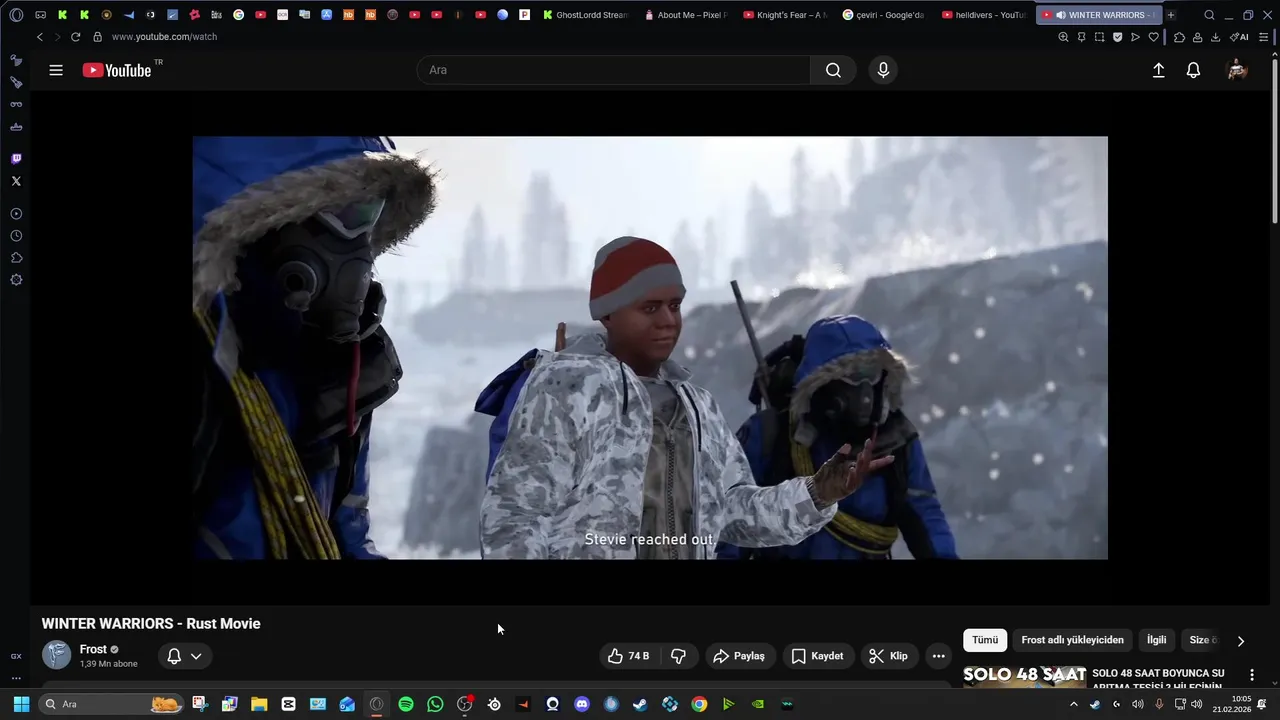
Task: Save the video with Kaydet button
Action: click(818, 656)
